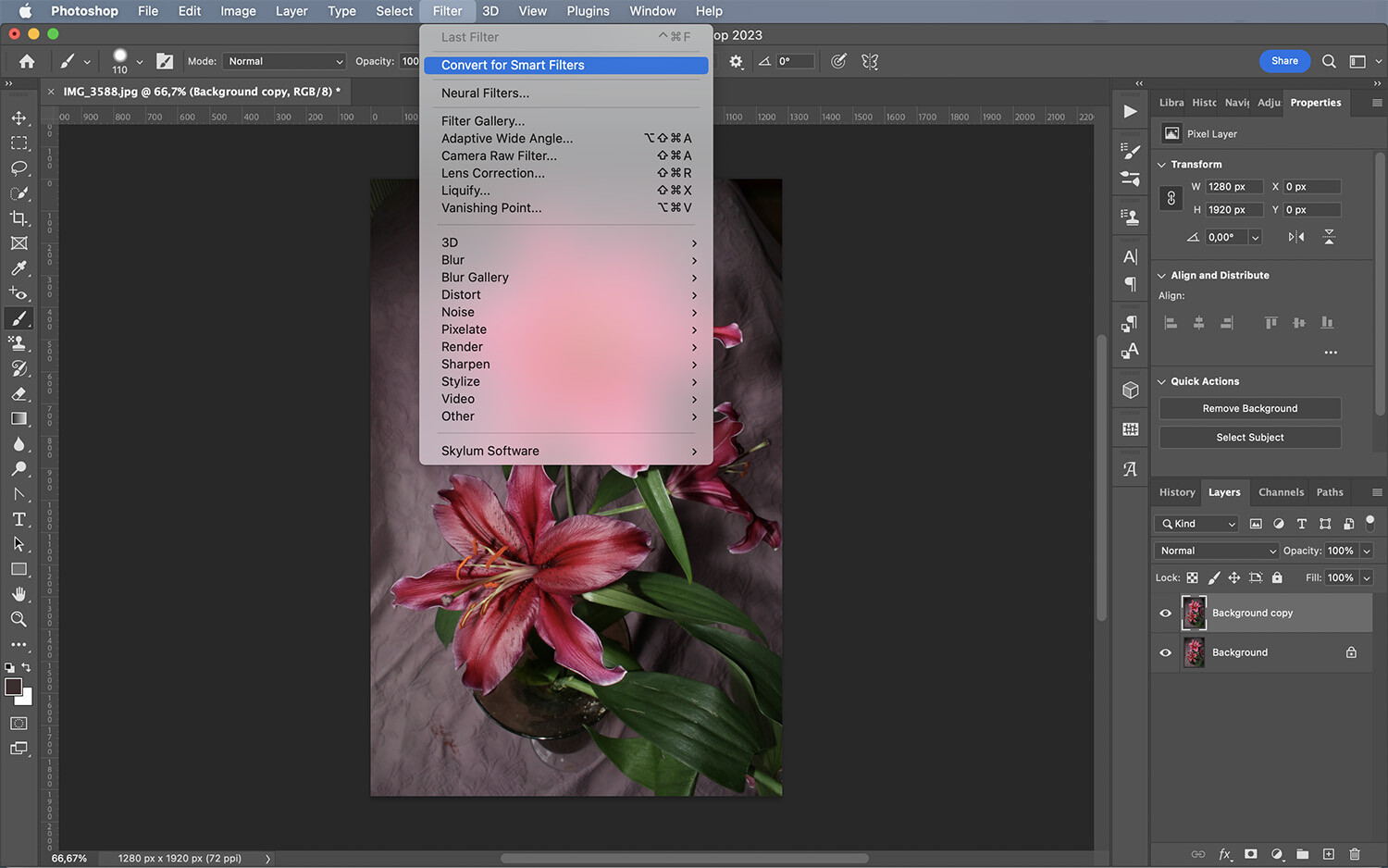Hide the Background copy layer

pos(1165,613)
